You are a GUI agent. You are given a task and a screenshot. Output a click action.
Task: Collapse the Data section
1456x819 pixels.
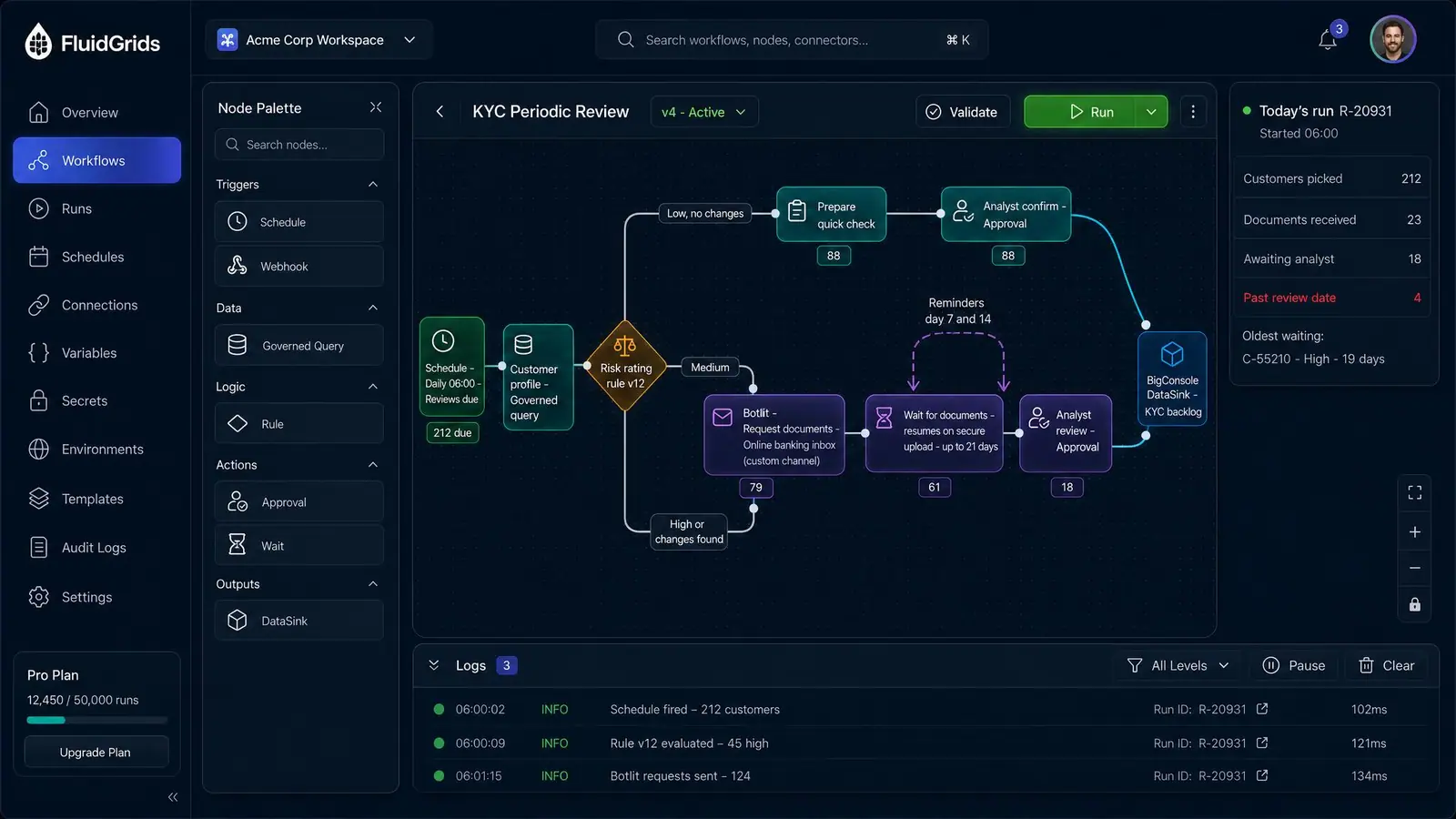click(x=372, y=308)
